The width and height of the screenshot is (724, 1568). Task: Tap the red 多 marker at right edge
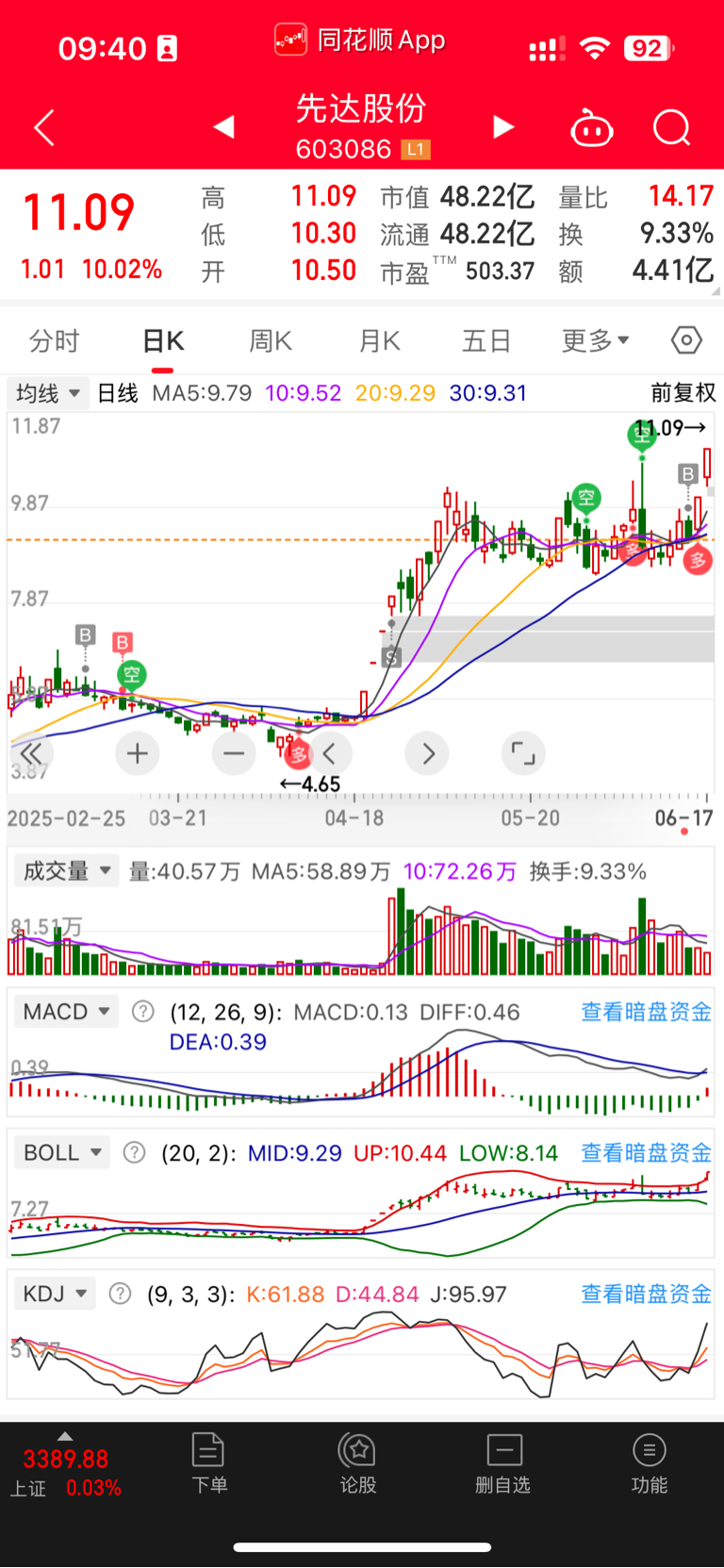pos(698,561)
